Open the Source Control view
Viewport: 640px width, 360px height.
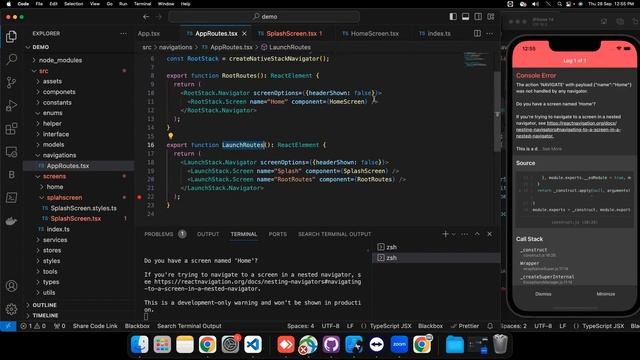pos(11,82)
